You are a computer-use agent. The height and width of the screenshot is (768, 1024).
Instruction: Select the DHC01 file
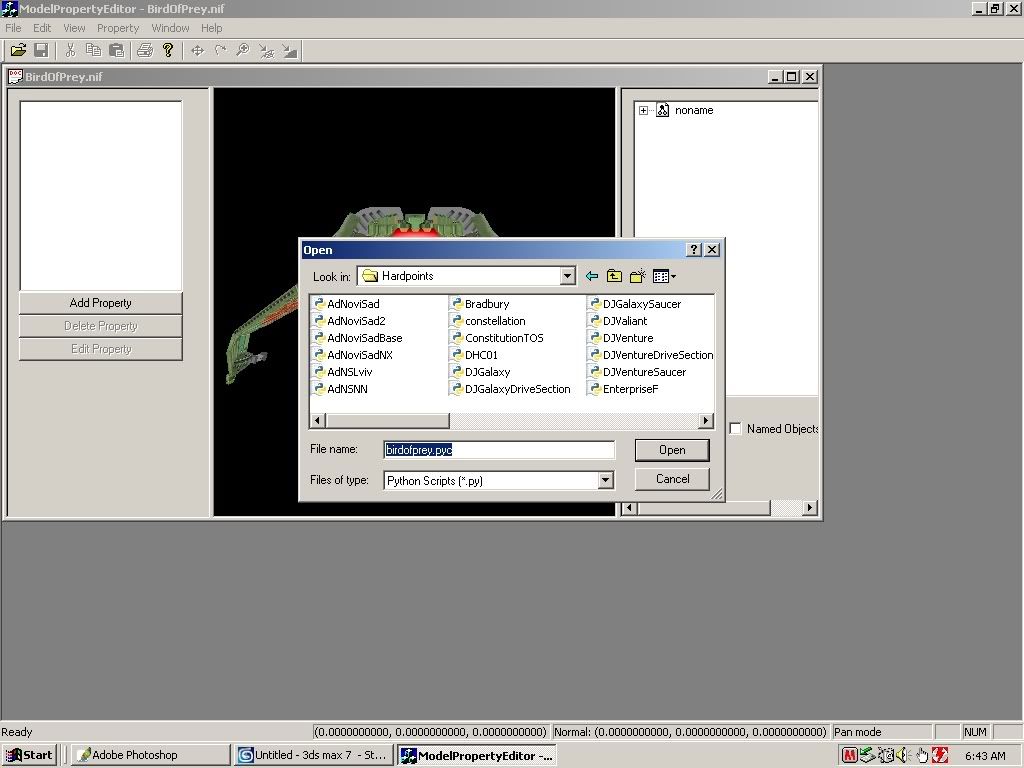(x=475, y=355)
